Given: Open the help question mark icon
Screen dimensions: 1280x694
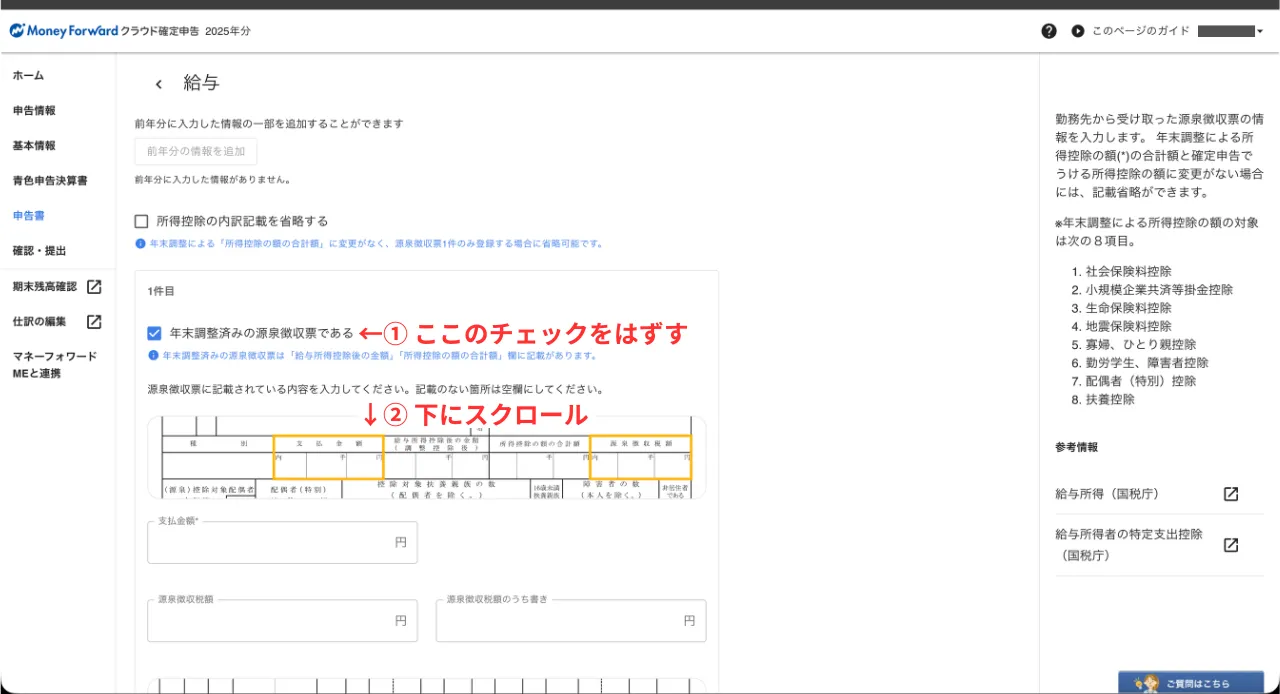Looking at the screenshot, I should pyautogui.click(x=1048, y=31).
